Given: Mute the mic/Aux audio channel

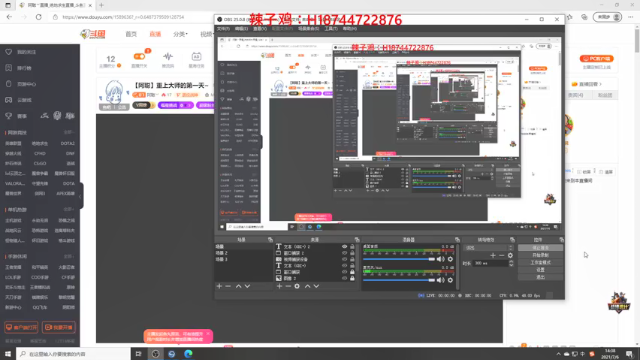Looking at the screenshot, I should coord(440,280).
